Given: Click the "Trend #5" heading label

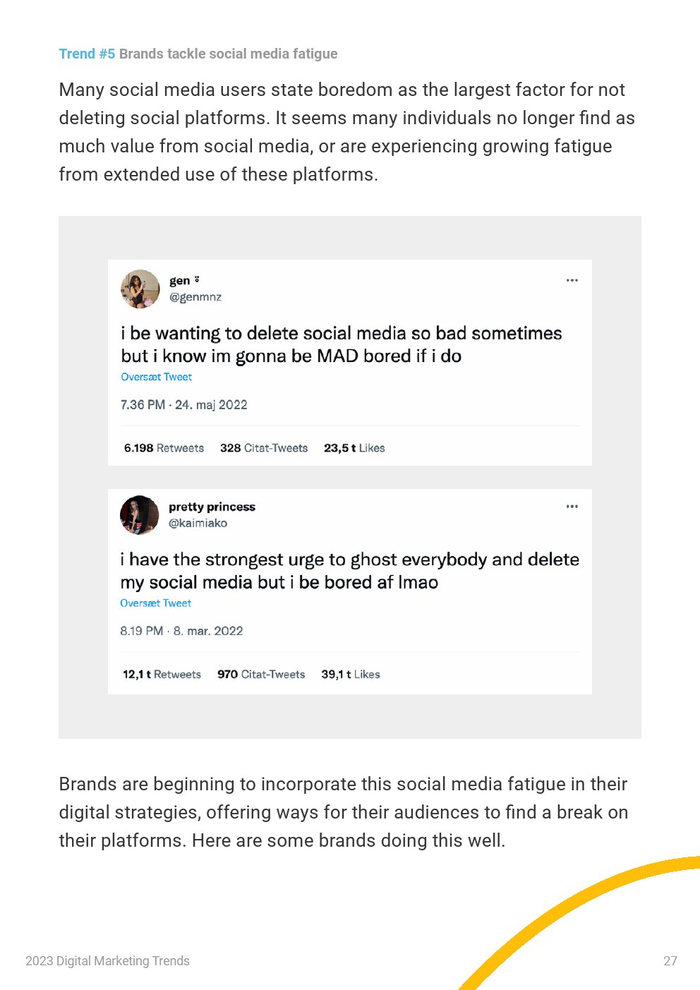Looking at the screenshot, I should [87, 54].
